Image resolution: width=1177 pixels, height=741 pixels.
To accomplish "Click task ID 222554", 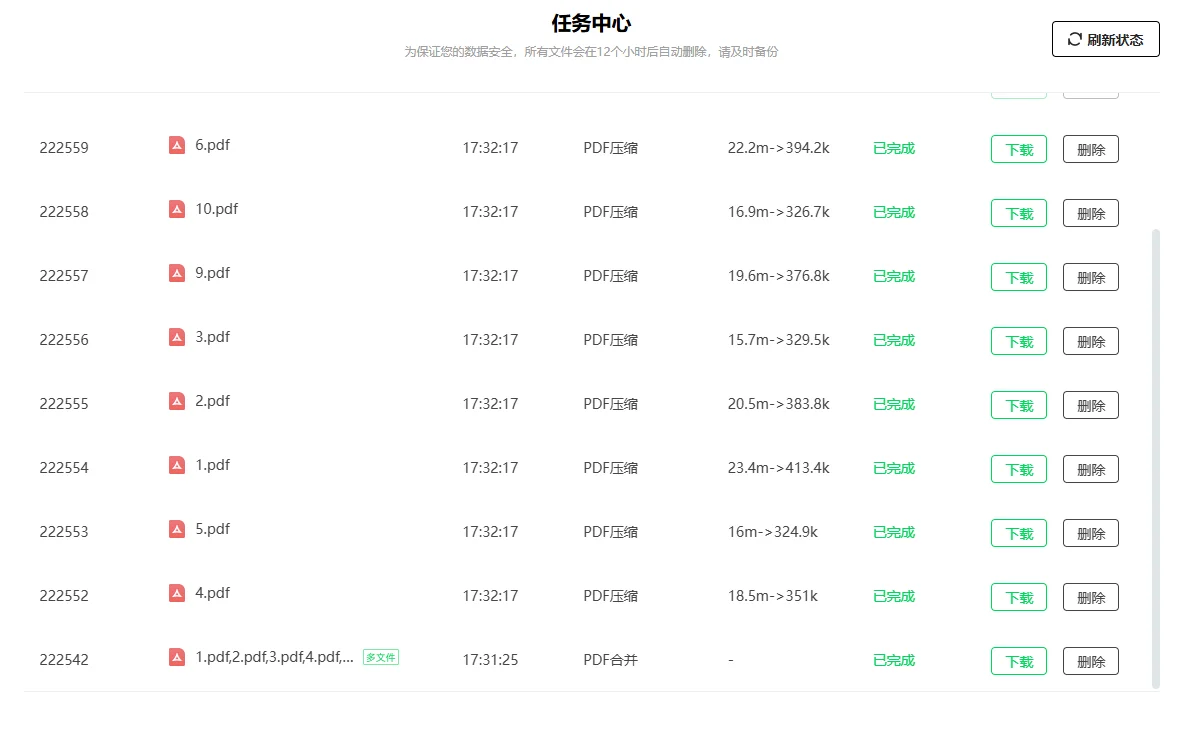I will [x=64, y=468].
